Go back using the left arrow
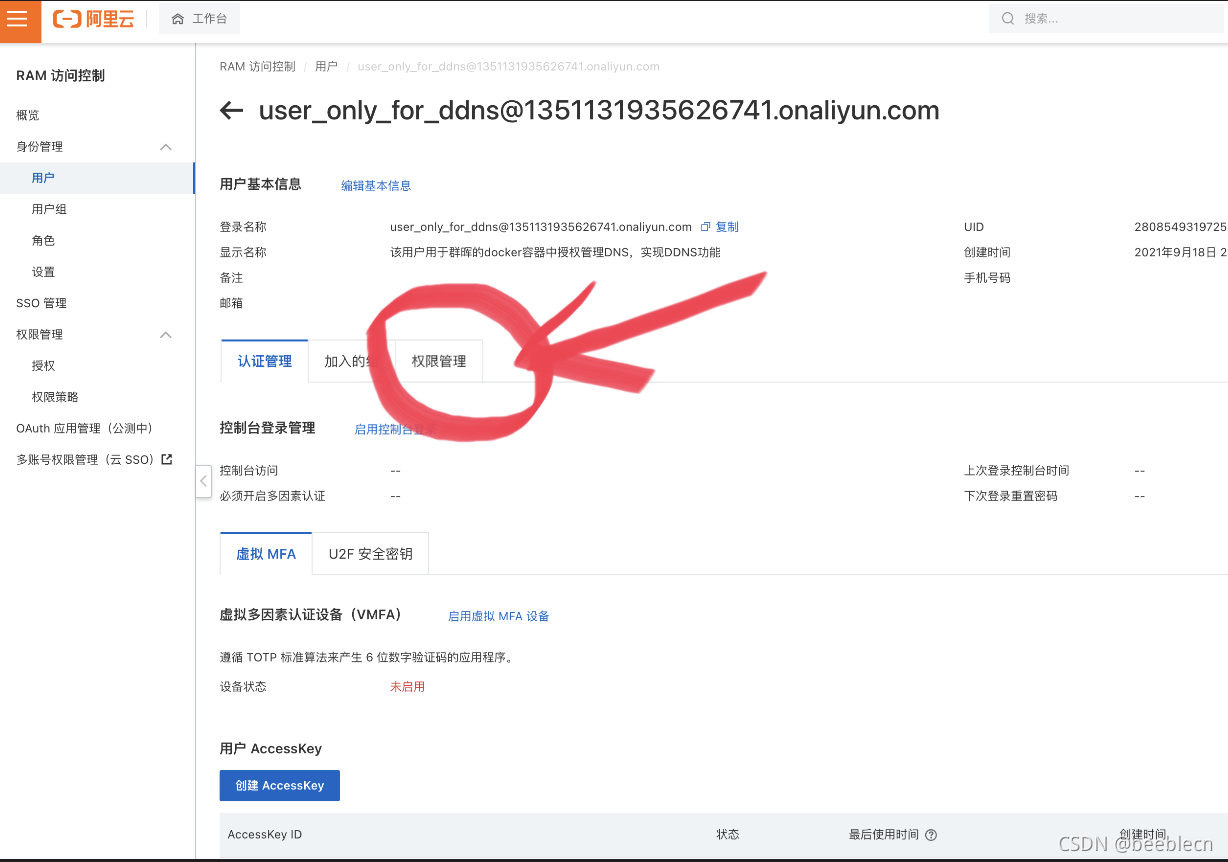 point(231,110)
